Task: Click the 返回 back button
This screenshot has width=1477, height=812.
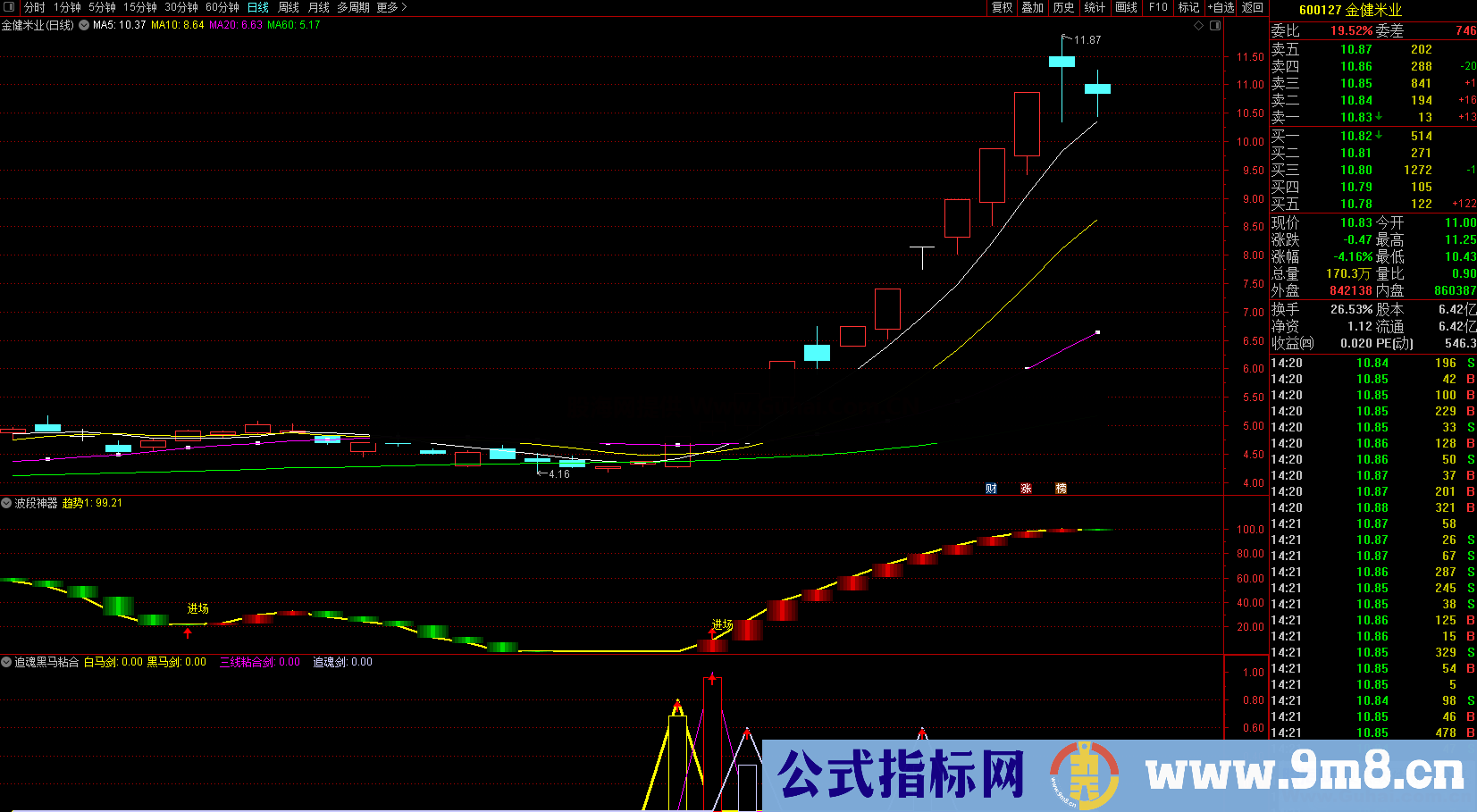Action: tap(1253, 7)
